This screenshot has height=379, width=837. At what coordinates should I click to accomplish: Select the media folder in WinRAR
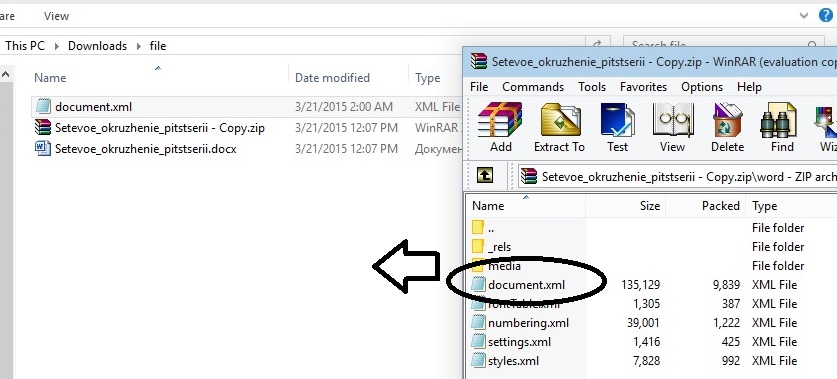click(504, 266)
